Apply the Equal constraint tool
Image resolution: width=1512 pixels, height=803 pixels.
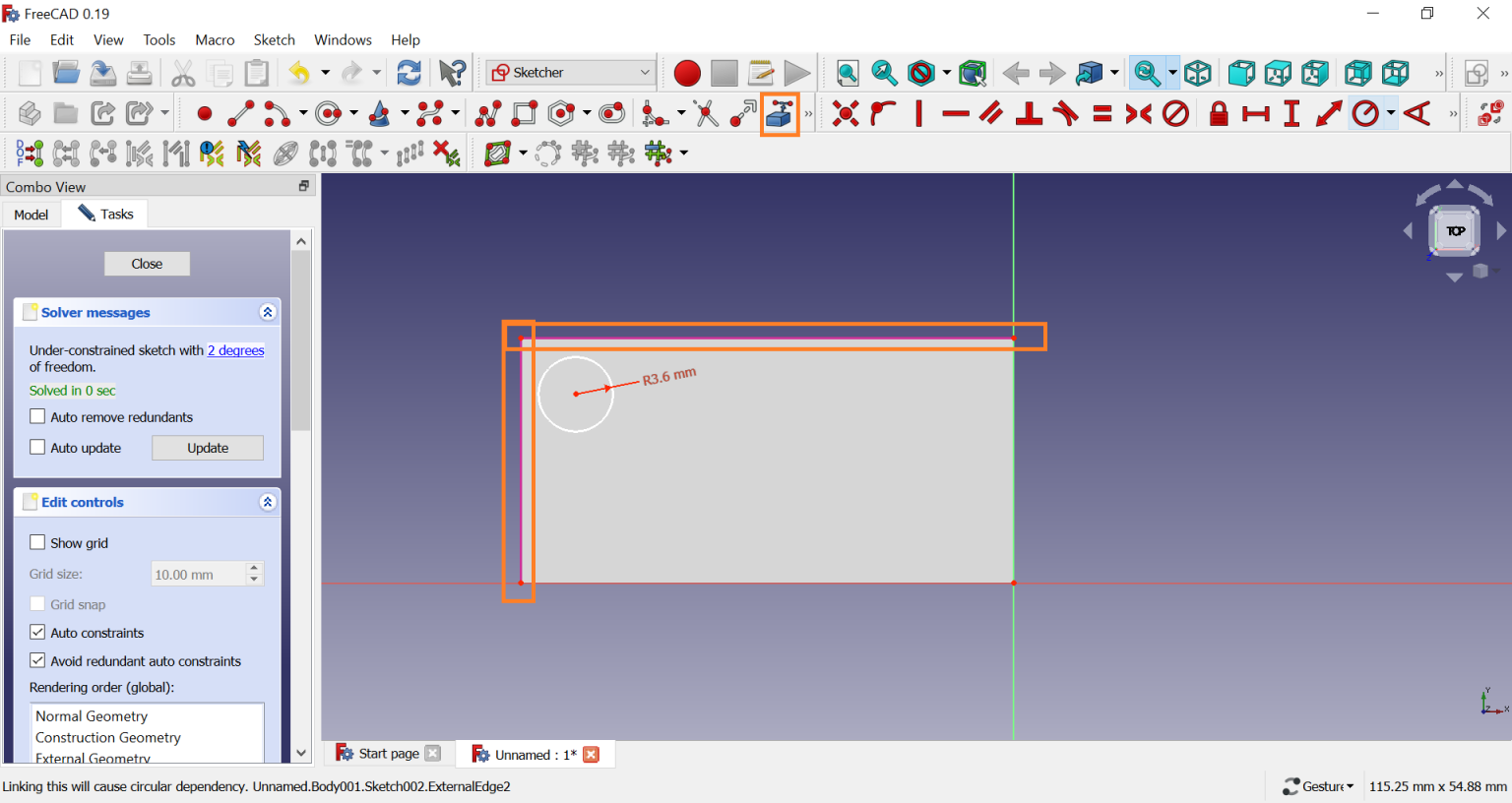[1102, 114]
